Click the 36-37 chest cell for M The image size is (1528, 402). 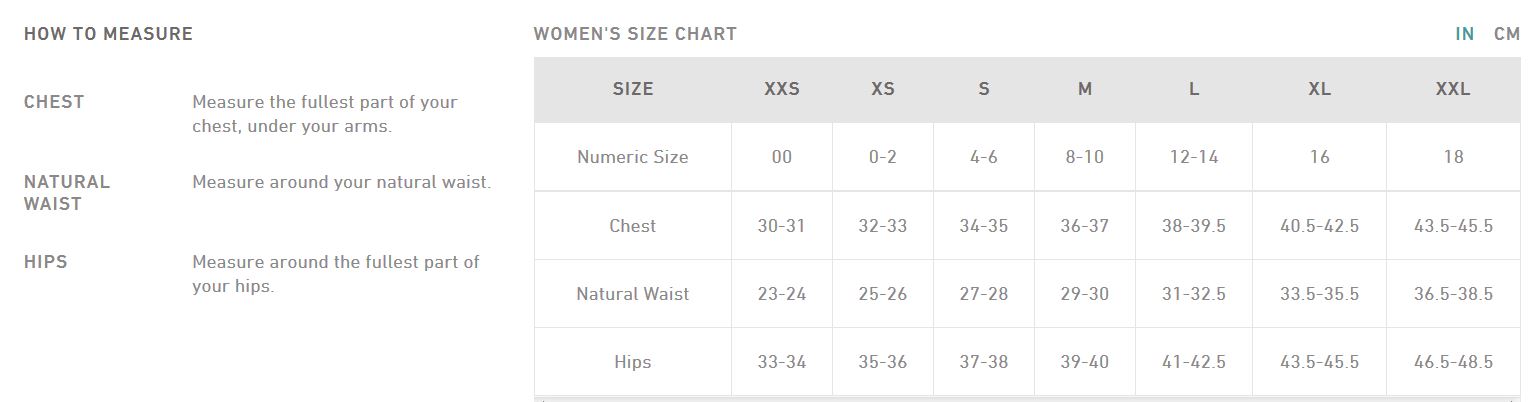pos(1085,226)
